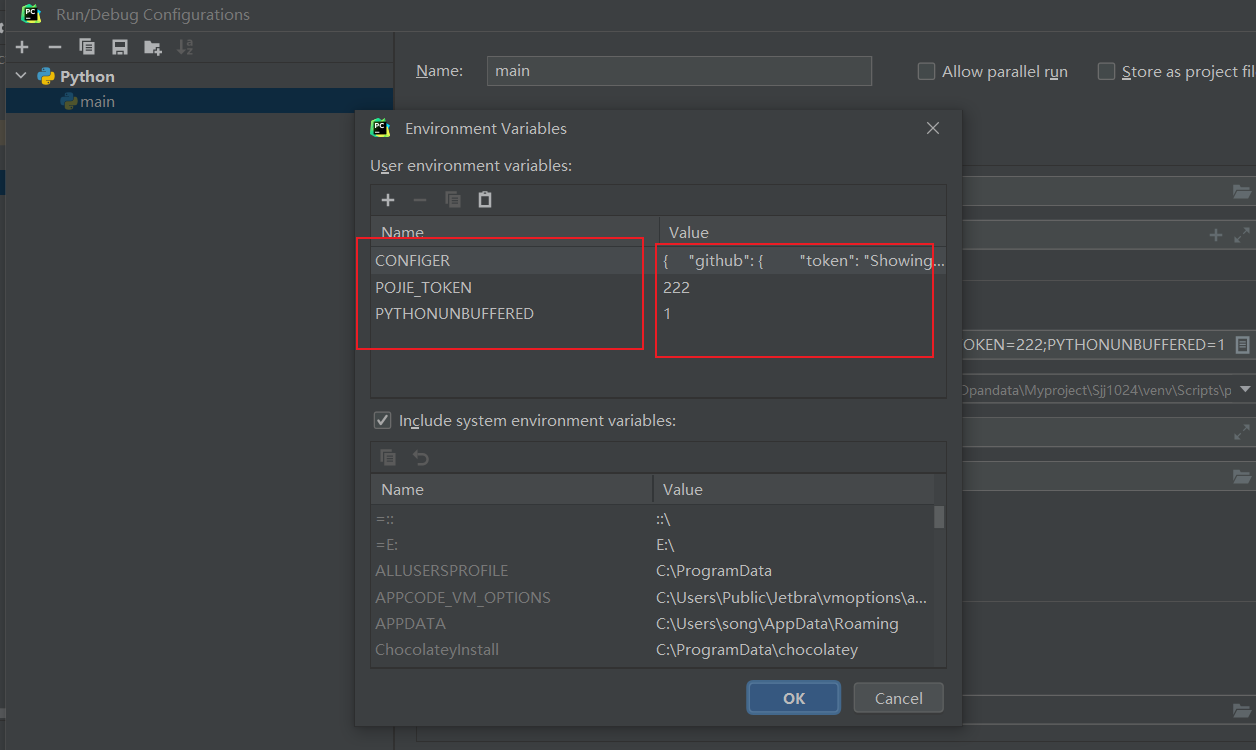Viewport: 1256px width, 750px height.
Task: Select the main configuration under Python
Action: [x=95, y=100]
